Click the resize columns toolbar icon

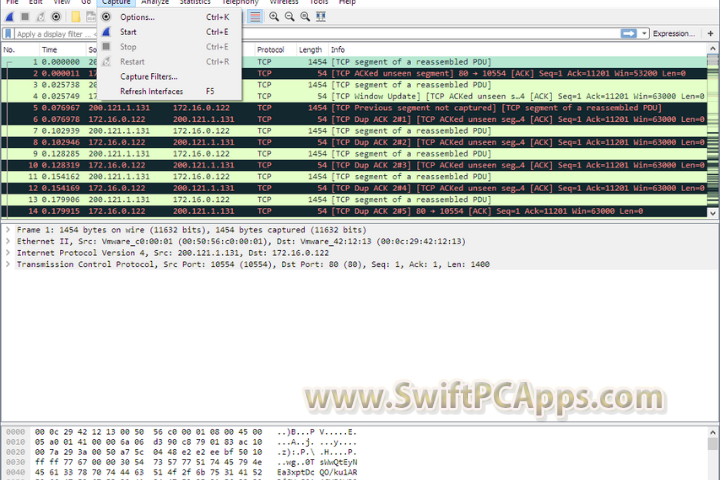pyautogui.click(x=321, y=17)
